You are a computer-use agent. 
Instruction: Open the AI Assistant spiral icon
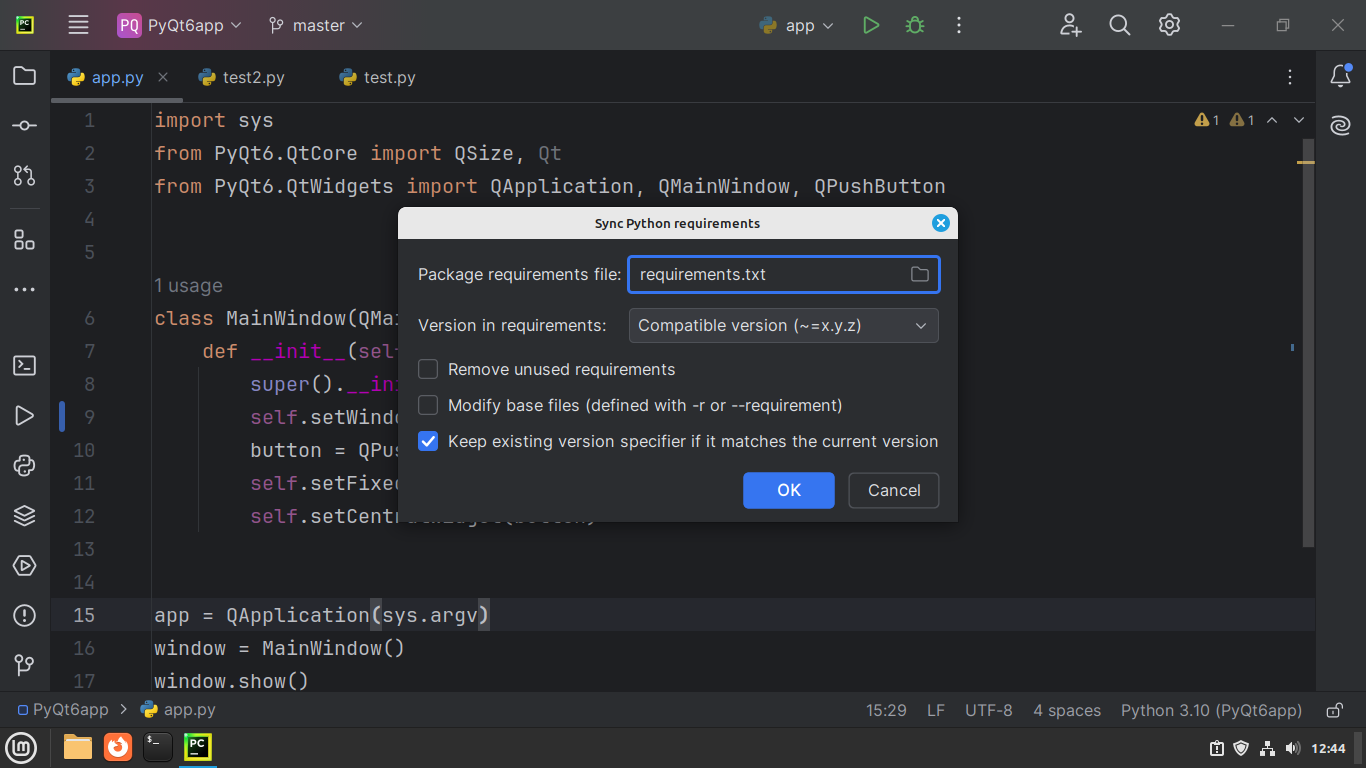[1341, 126]
